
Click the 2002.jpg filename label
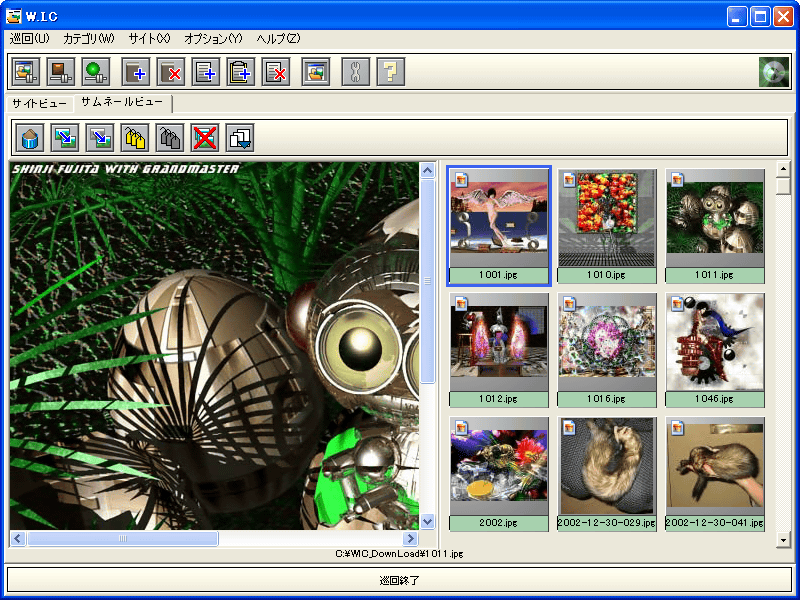(x=498, y=523)
